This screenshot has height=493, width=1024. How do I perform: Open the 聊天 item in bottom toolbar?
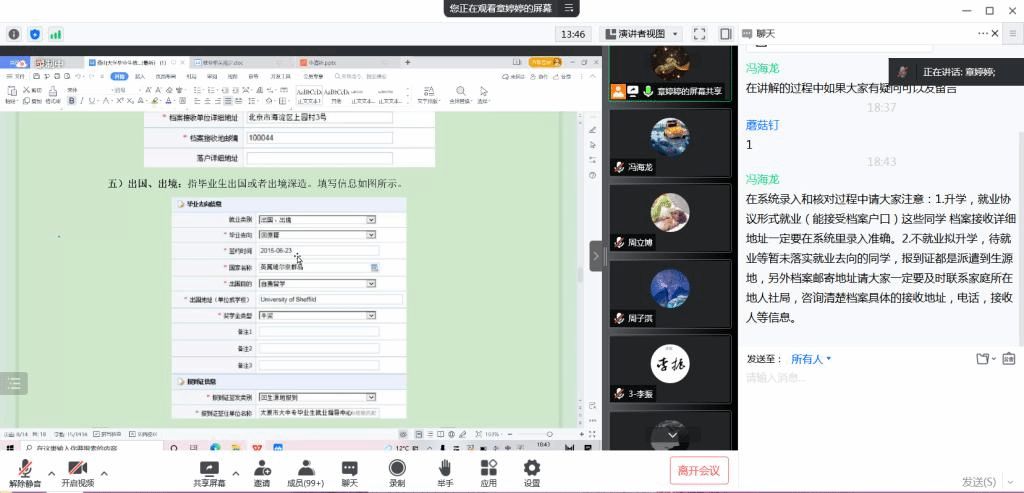pyautogui.click(x=349, y=468)
